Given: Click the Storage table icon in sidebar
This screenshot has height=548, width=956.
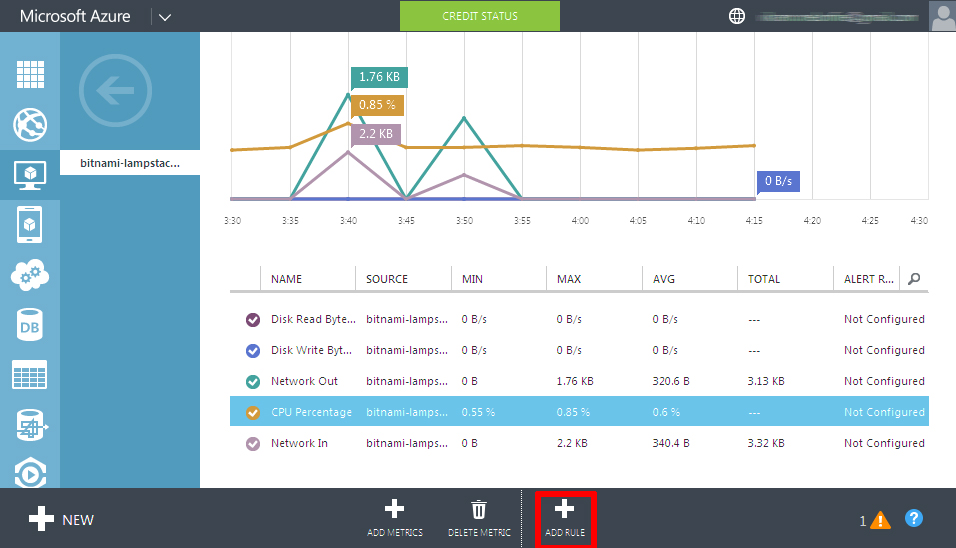Looking at the screenshot, I should point(30,374).
